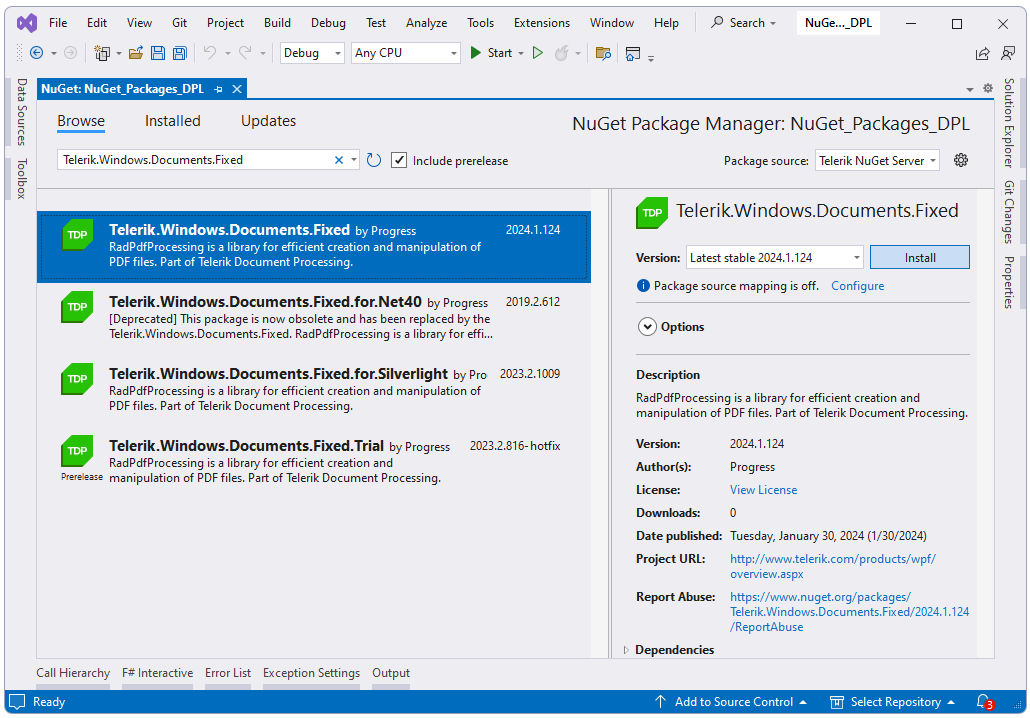Click the refresh icon next to the search box
The width and height of the screenshot is (1030, 718).
tap(373, 159)
